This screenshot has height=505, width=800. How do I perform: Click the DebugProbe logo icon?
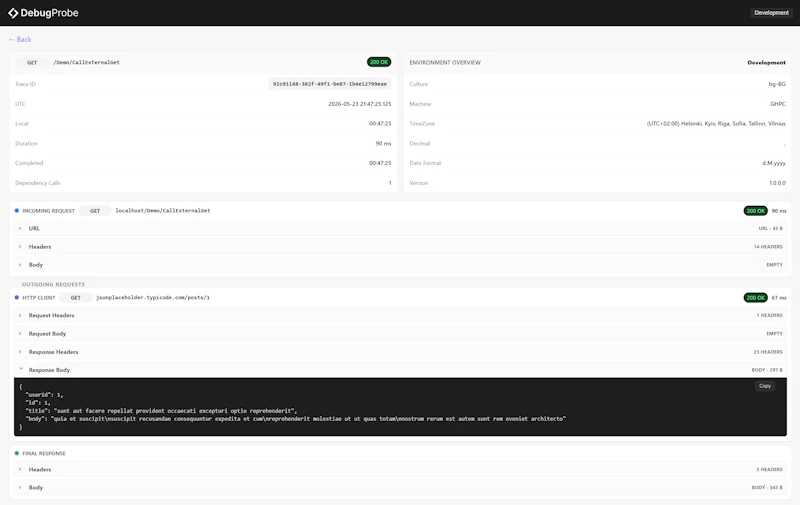13,13
